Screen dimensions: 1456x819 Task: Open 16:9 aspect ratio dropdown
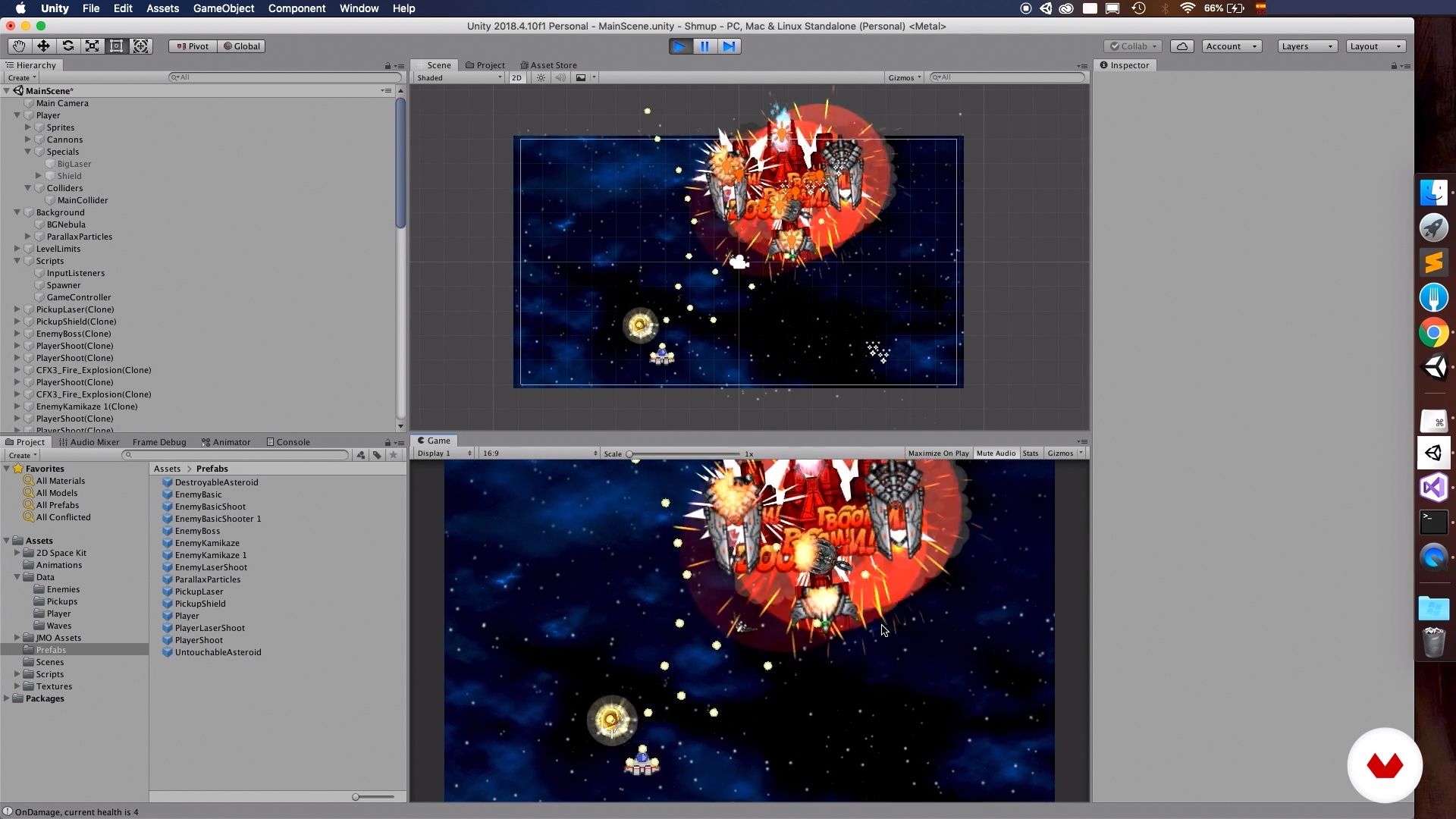(540, 453)
